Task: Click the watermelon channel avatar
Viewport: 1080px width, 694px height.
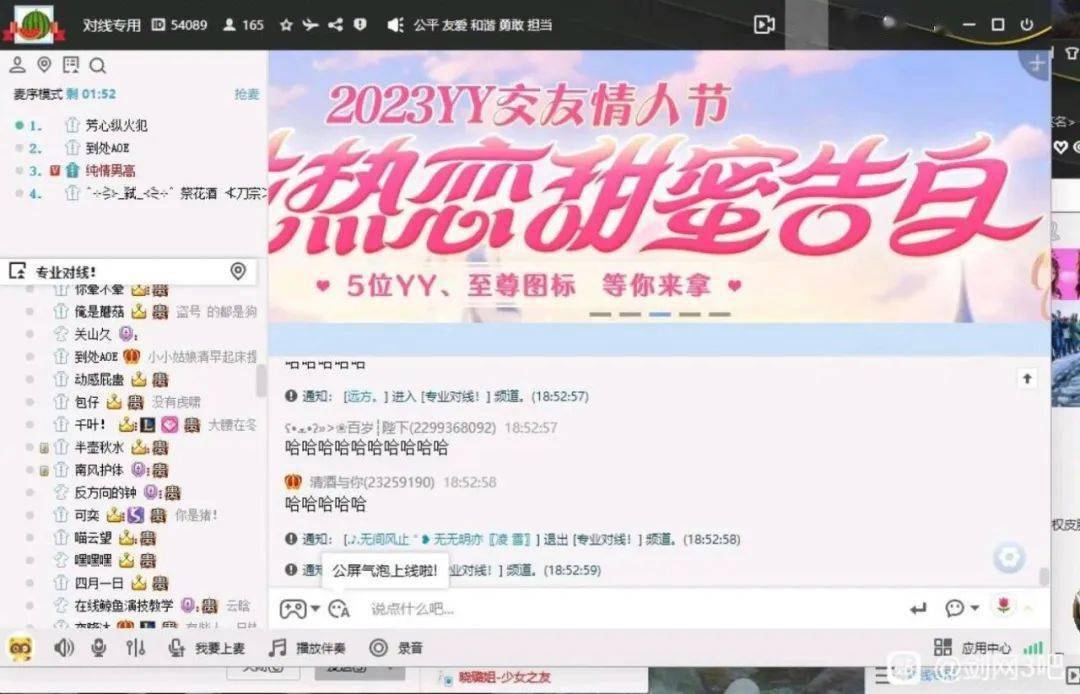Action: pyautogui.click(x=33, y=25)
